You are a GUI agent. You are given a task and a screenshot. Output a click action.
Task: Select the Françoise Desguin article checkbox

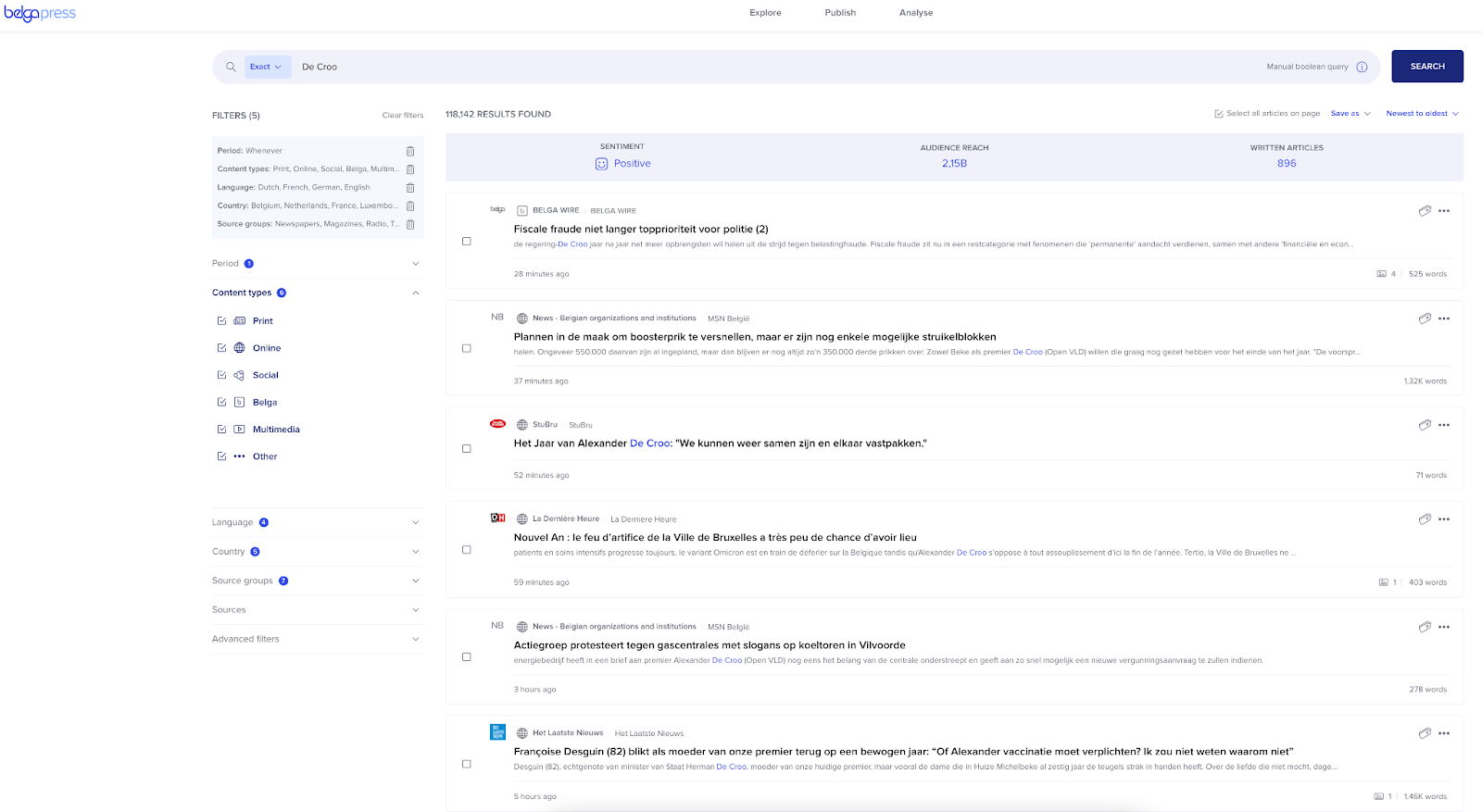(x=467, y=765)
